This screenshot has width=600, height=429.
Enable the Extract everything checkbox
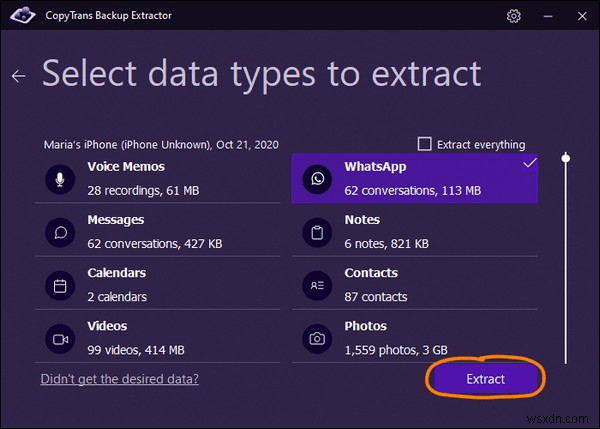click(424, 144)
